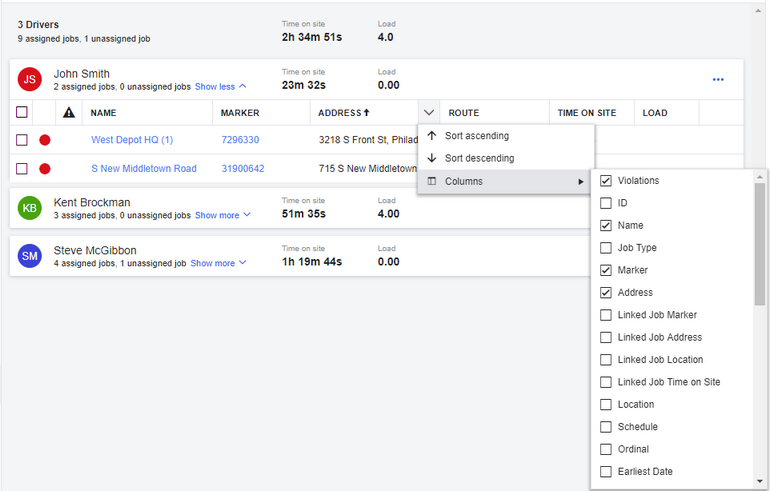
Task: Click the violations warning triangle header icon
Action: tap(69, 112)
